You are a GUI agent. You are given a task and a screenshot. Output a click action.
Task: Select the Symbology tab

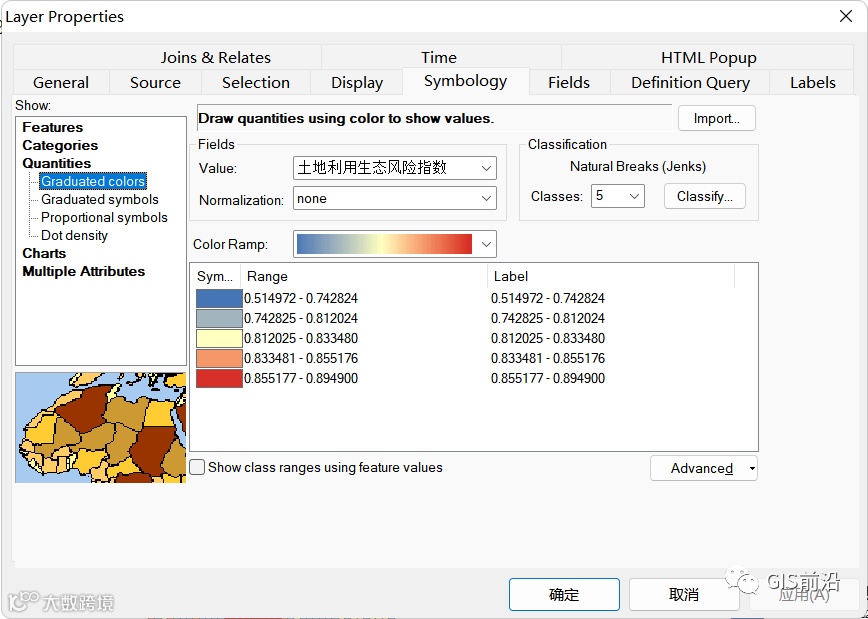pyautogui.click(x=466, y=81)
